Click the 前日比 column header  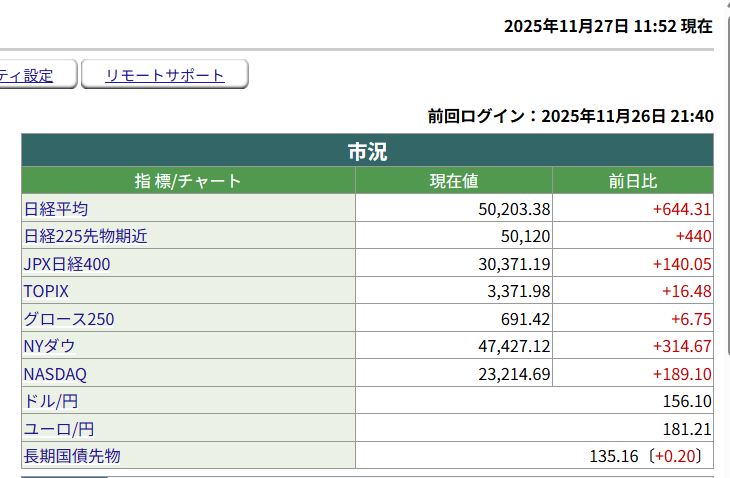(633, 181)
